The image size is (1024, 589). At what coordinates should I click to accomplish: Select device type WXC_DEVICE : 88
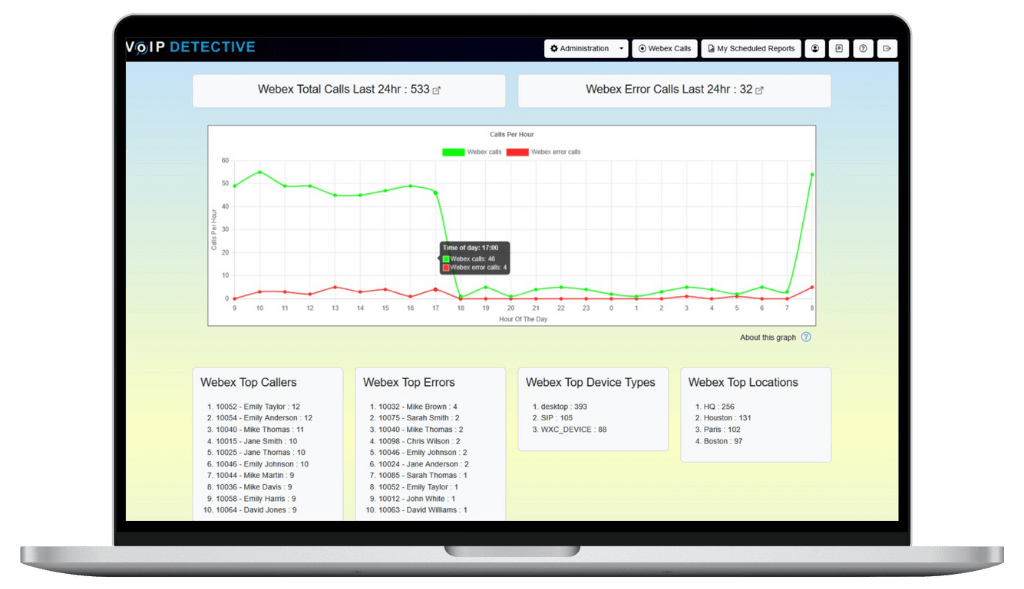click(573, 430)
